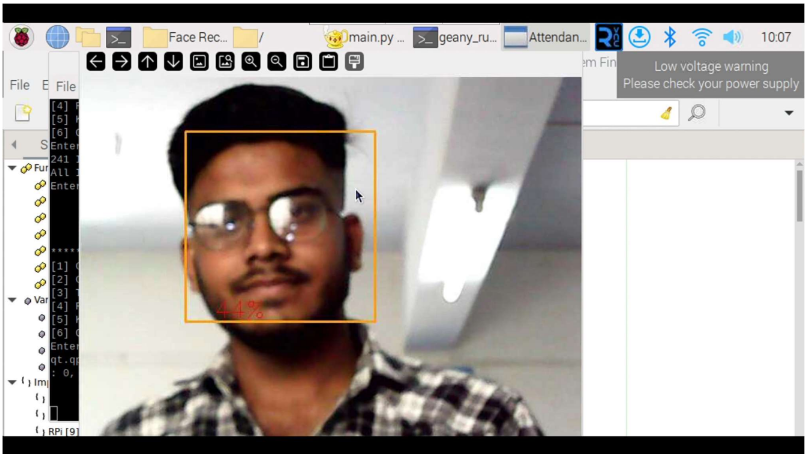Launch the terminal from the taskbar
Viewport: 808px width, 454px height.
[x=119, y=37]
